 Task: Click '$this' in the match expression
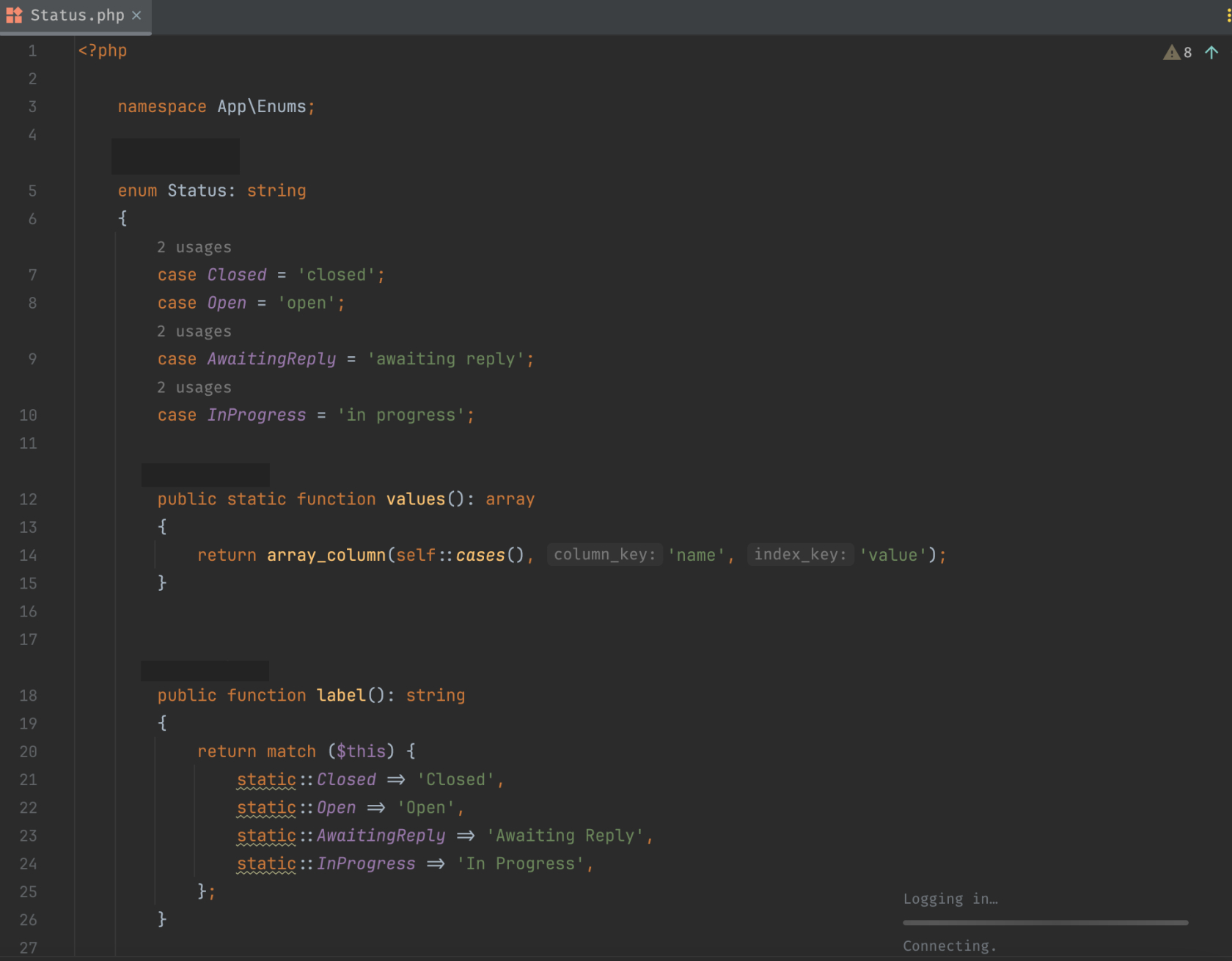coord(361,751)
